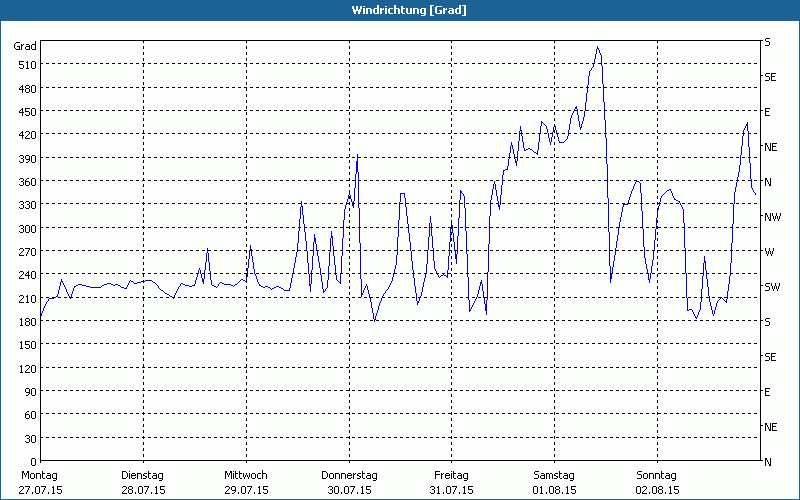Viewport: 800px width, 500px height.
Task: Click the Donnerstag day label
Action: coord(349,476)
